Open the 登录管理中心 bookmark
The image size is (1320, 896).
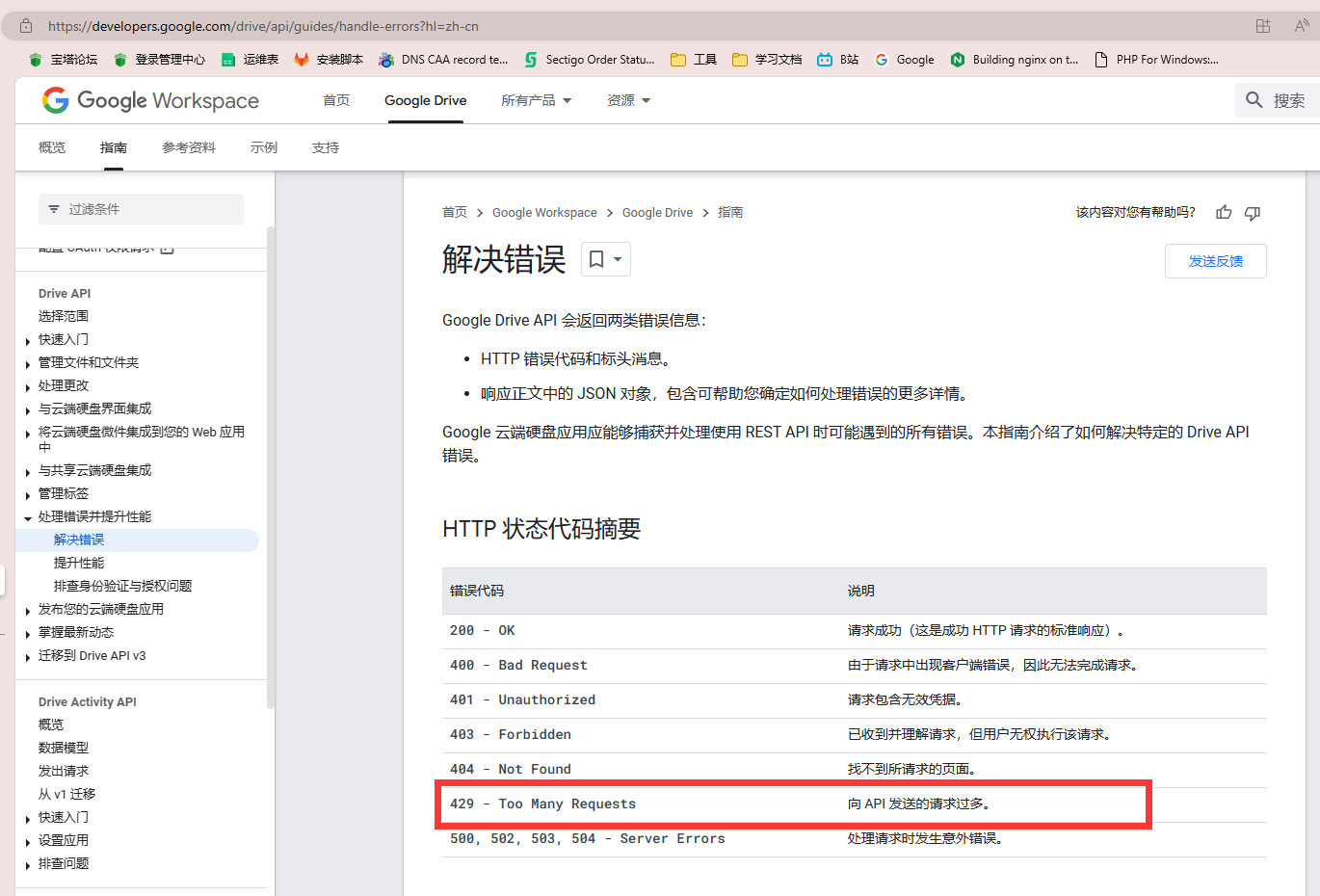tap(159, 60)
